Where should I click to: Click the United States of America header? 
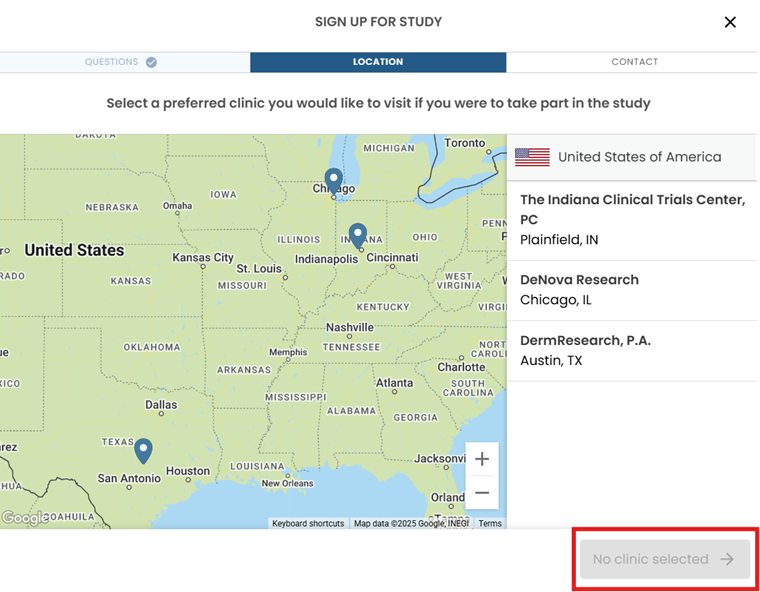[632, 157]
